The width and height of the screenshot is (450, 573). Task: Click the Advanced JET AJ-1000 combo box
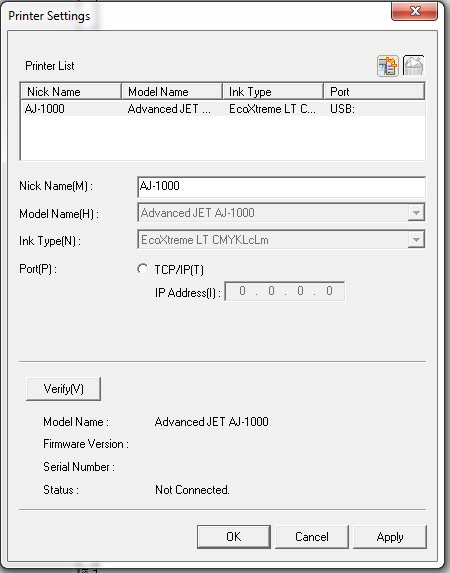click(x=281, y=213)
